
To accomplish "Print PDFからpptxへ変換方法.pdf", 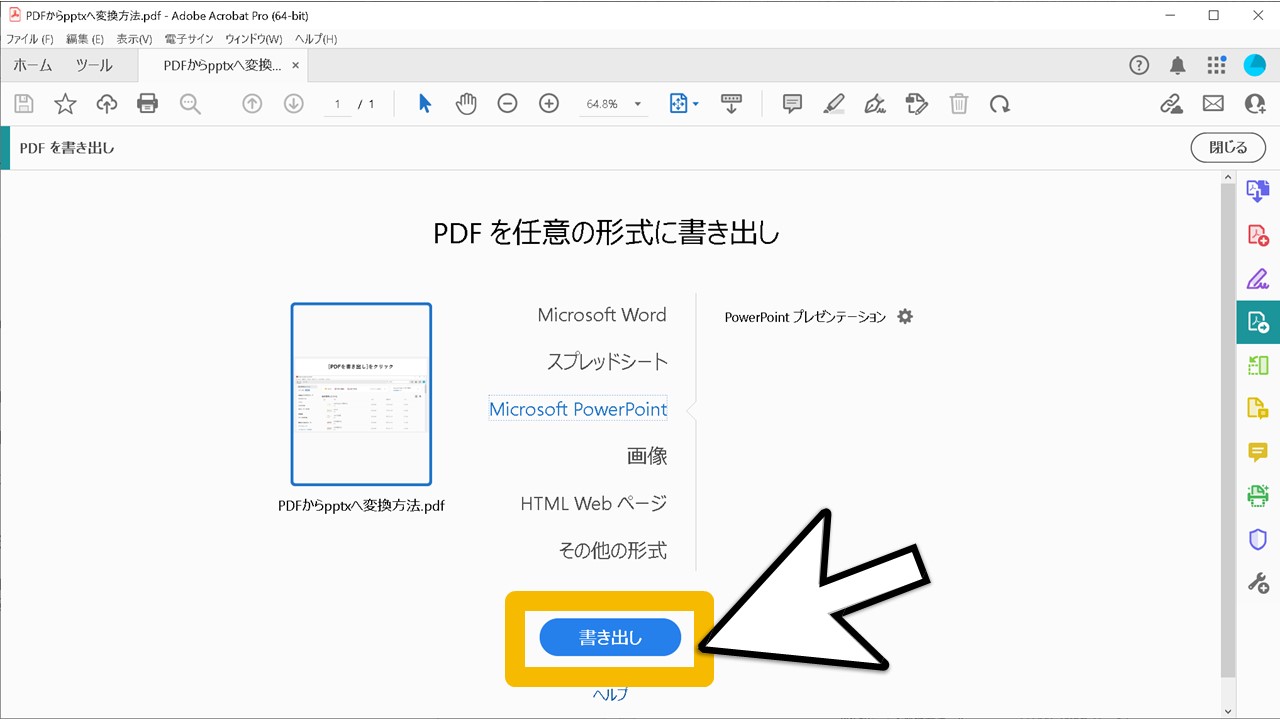I will coord(147,103).
